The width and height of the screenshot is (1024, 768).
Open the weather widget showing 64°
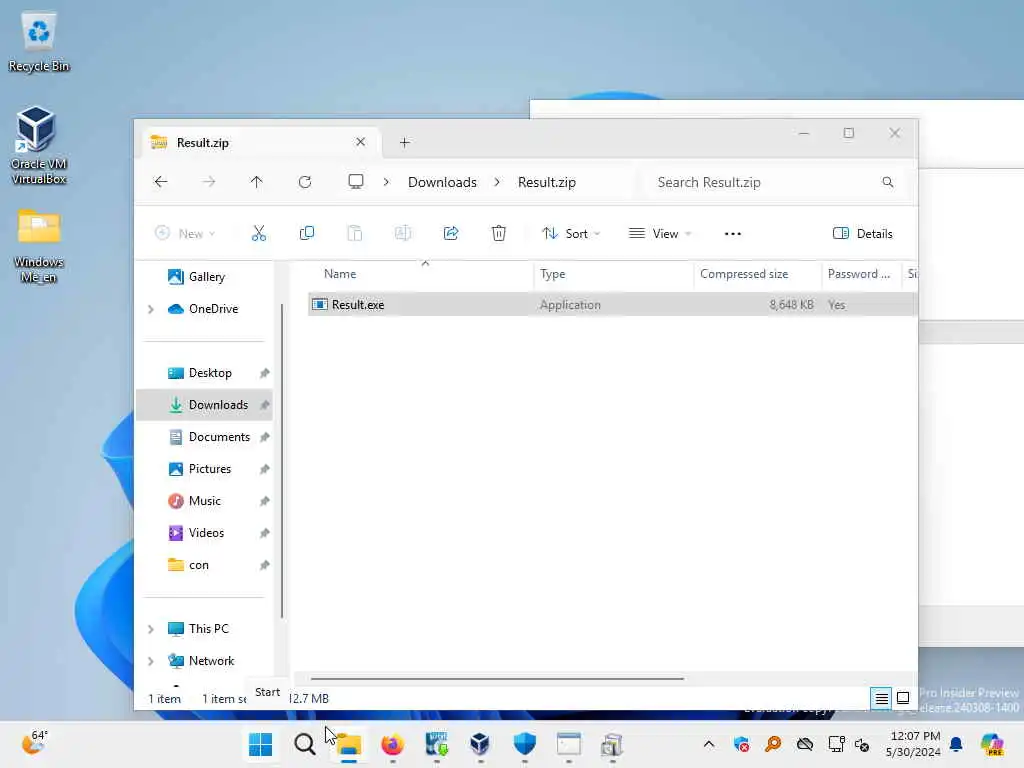34,743
